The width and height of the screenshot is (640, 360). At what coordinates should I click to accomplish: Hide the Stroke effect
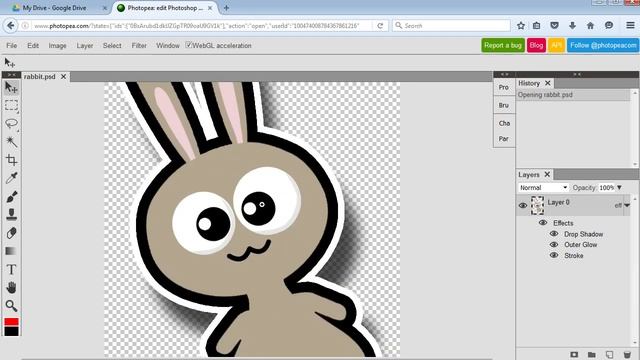click(x=554, y=255)
